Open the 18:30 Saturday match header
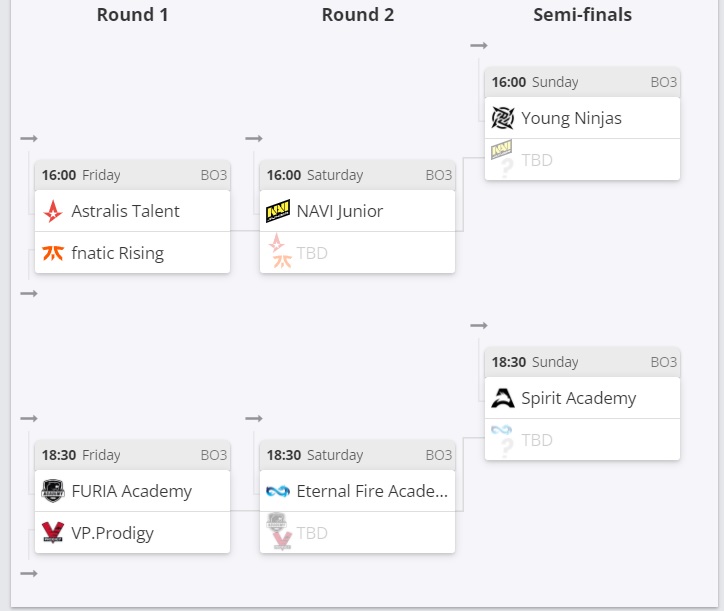Screen dimensions: 724x611 point(357,455)
